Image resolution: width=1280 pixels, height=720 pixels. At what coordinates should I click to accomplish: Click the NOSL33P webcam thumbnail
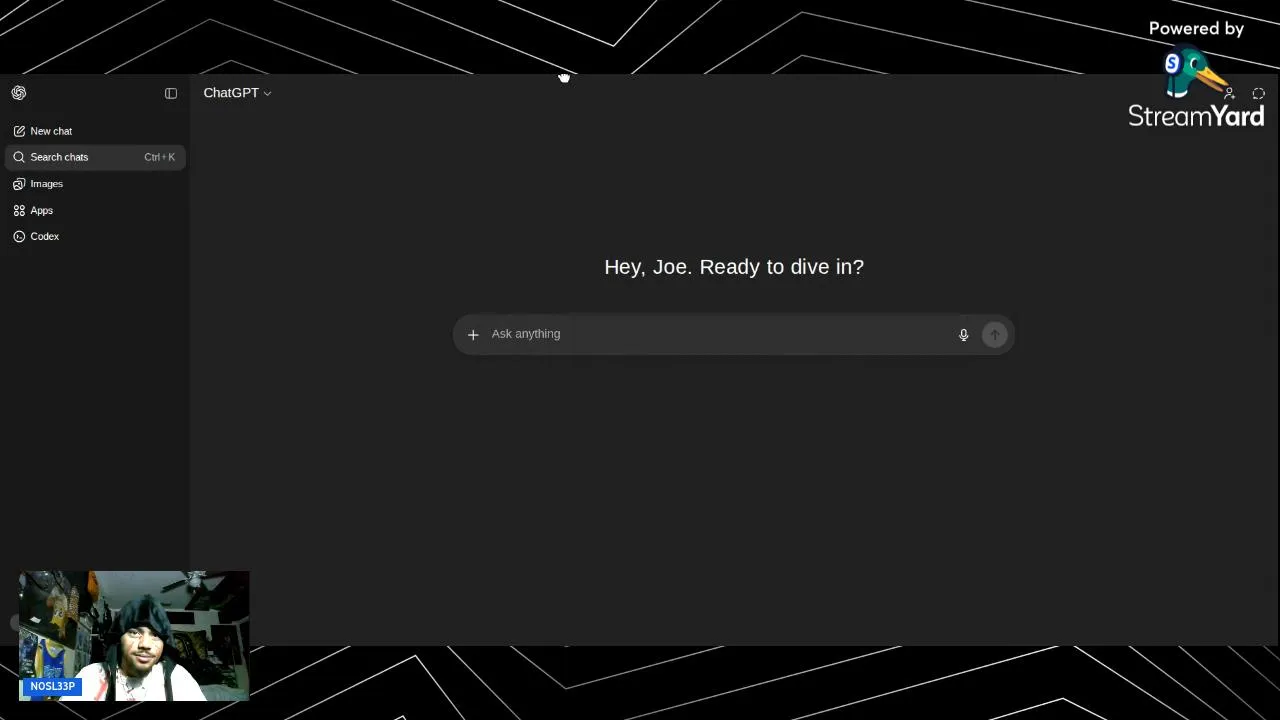point(134,636)
